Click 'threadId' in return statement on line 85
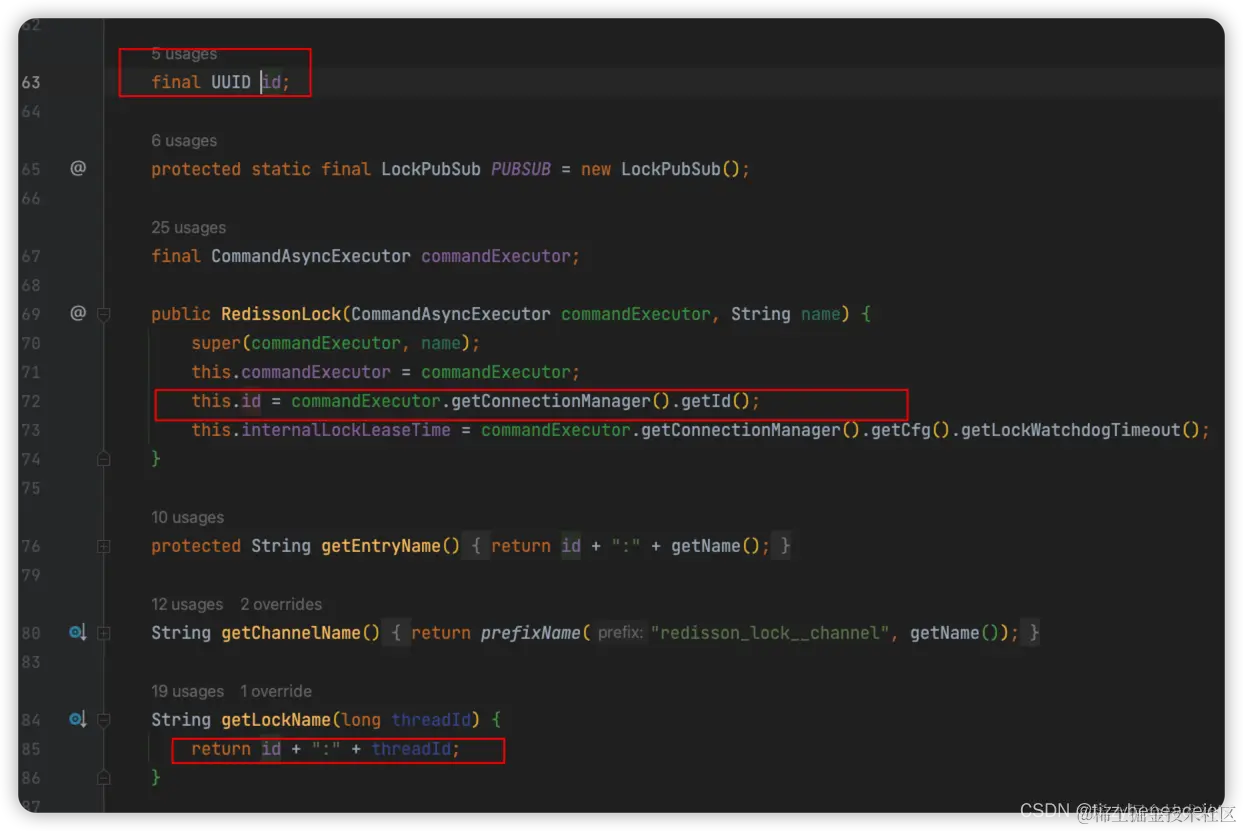This screenshot has height=831, width=1243. (x=411, y=749)
